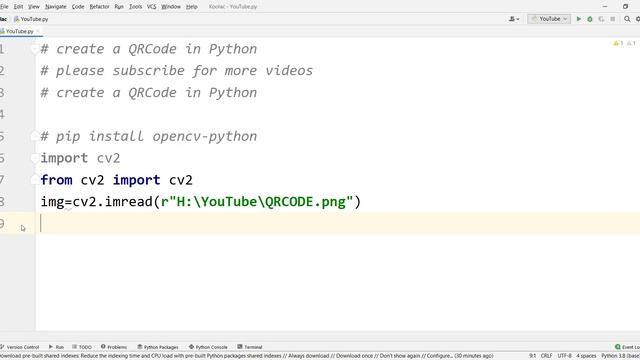Open the Tools menu
Image resolution: width=640 pixels, height=360 pixels.
coord(136,7)
